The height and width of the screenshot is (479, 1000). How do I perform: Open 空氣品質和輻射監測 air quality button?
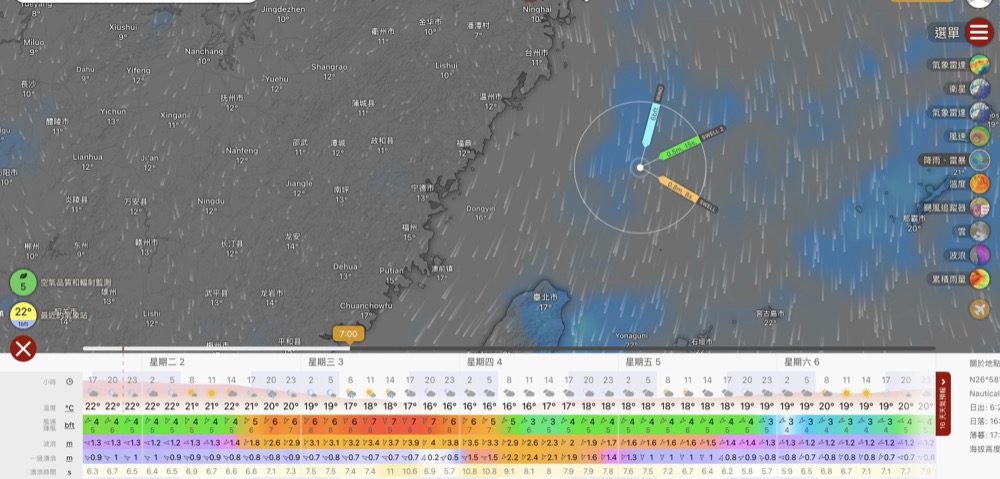pyautogui.click(x=23, y=283)
